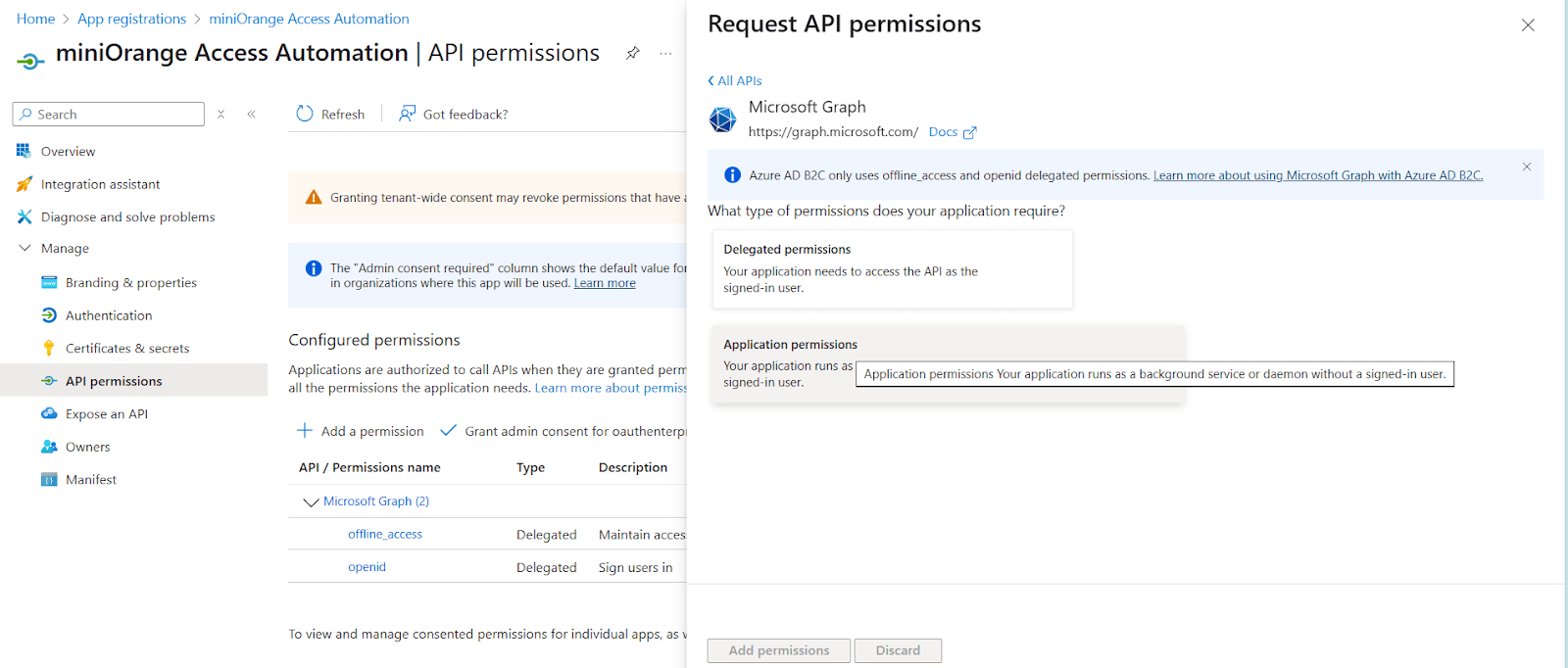Choose Delegated permissions card
This screenshot has width=1568, height=668.
(x=892, y=269)
